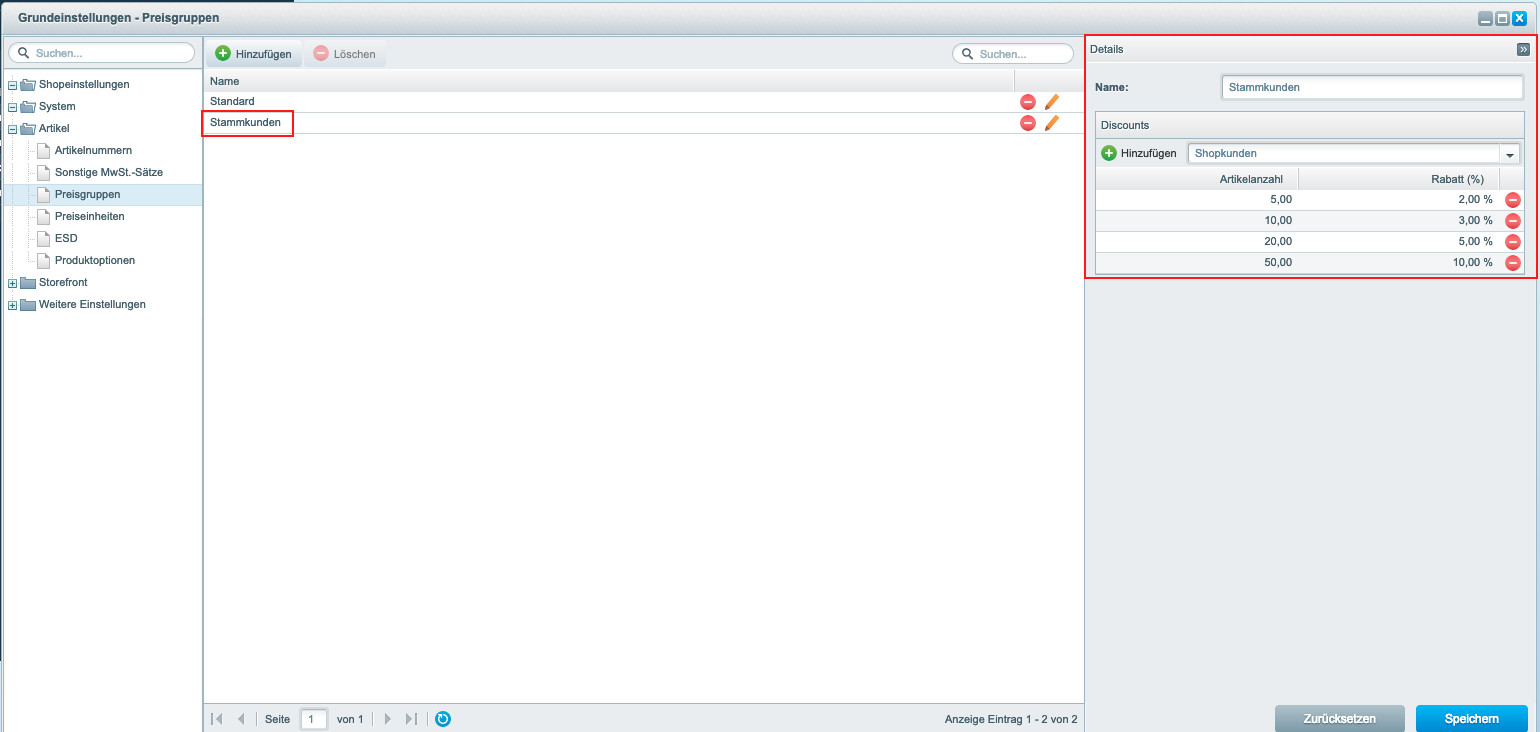Image resolution: width=1540 pixels, height=732 pixels.
Task: Collapse the Artikel tree folder
Action: tap(13, 129)
